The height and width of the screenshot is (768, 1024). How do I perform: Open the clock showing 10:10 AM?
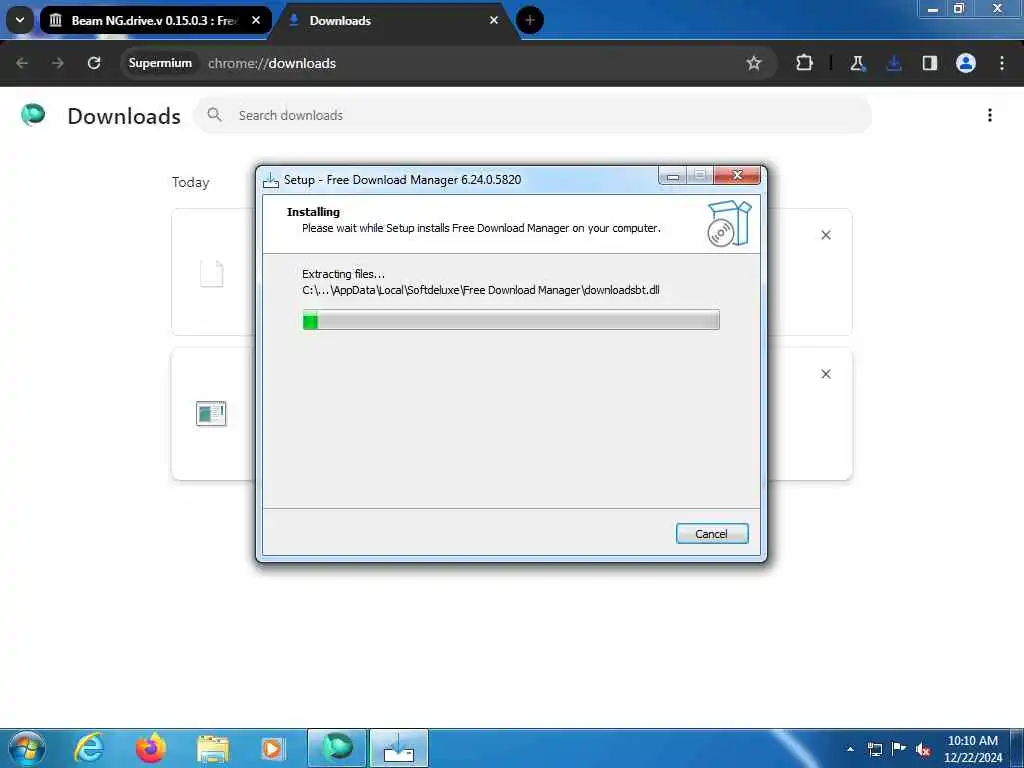[972, 748]
